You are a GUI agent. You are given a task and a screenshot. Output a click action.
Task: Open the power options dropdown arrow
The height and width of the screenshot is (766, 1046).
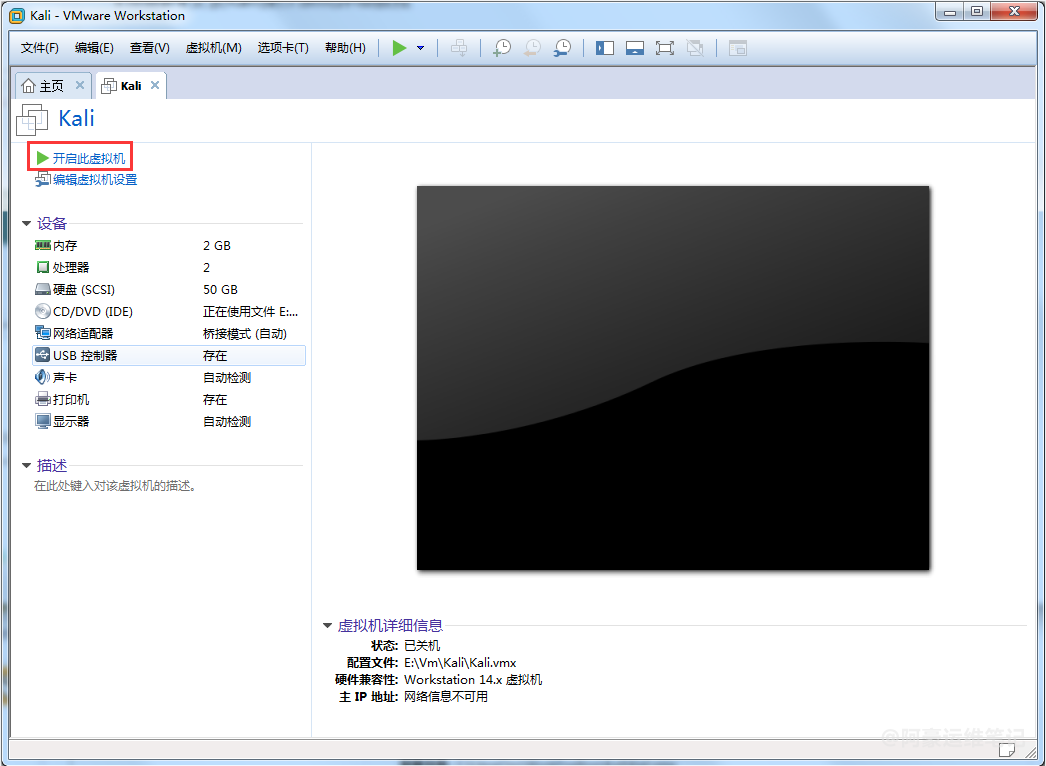tap(420, 48)
